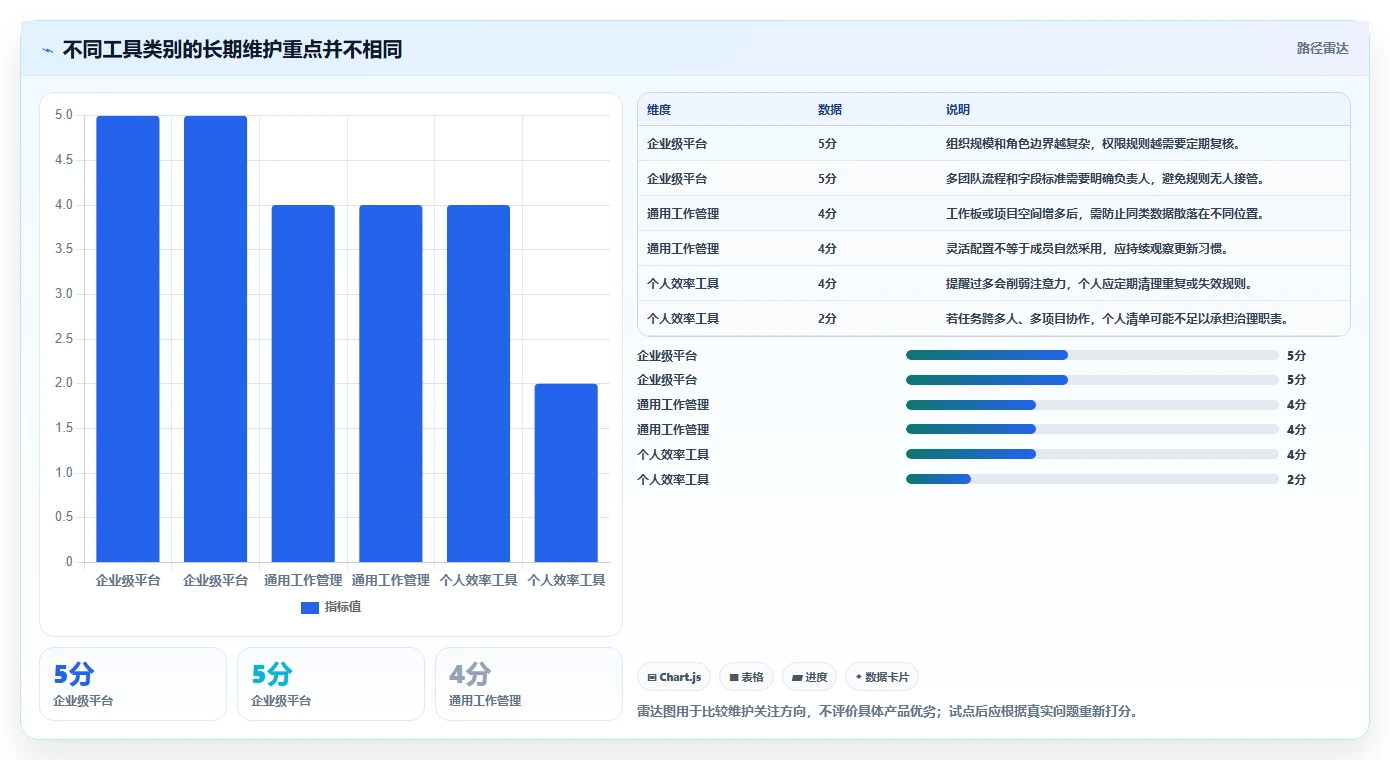
Task: Click the shortest bar valued 2 in chart
Action: click(566, 473)
